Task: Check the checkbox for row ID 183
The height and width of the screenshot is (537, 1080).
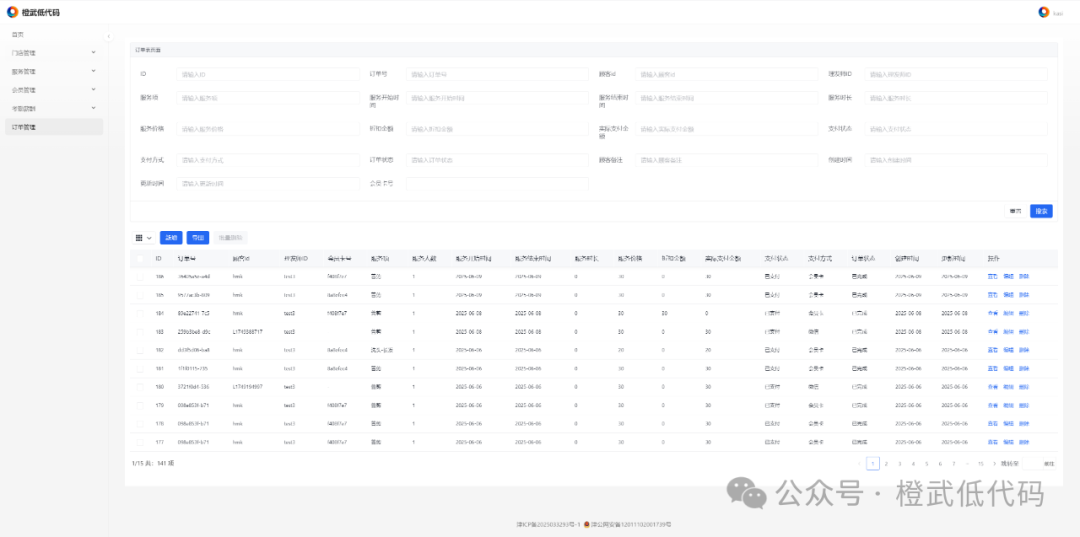Action: (141, 331)
